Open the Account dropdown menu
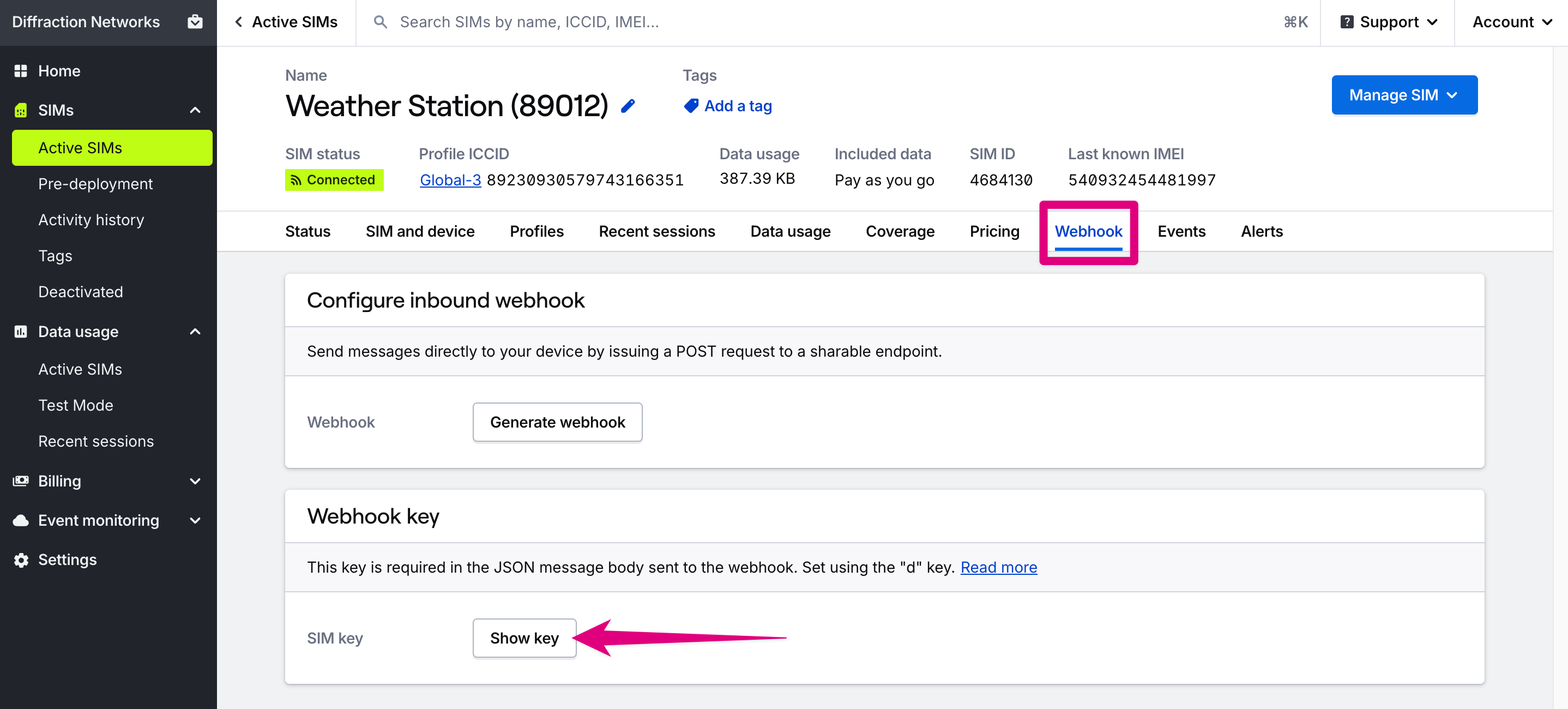The height and width of the screenshot is (709, 1568). click(1512, 22)
